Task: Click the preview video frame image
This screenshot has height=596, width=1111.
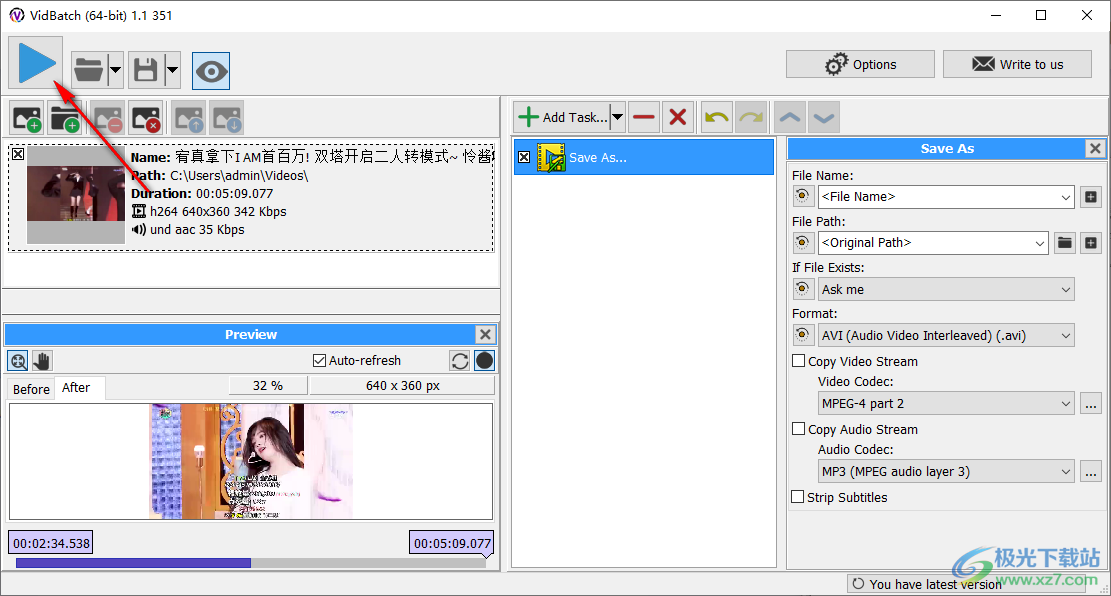Action: click(251, 461)
